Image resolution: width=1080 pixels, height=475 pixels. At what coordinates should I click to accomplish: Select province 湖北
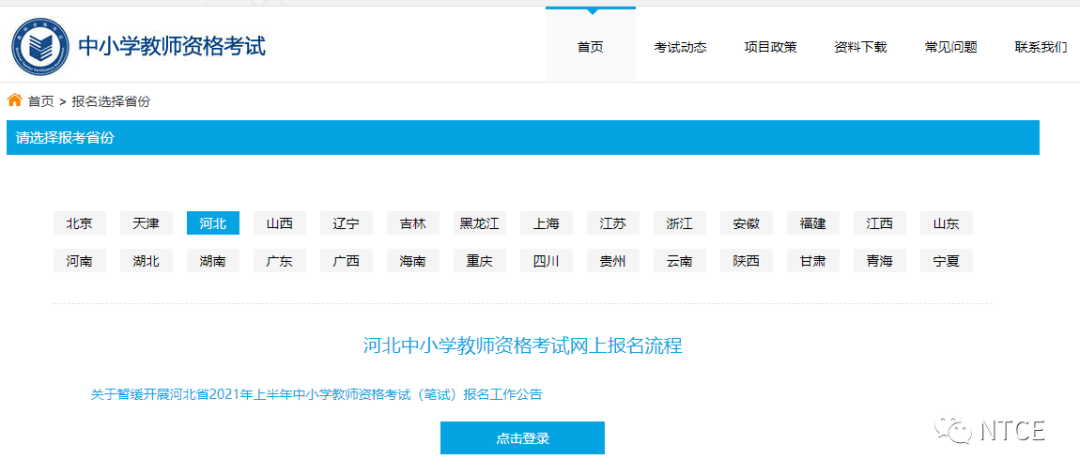pos(147,260)
